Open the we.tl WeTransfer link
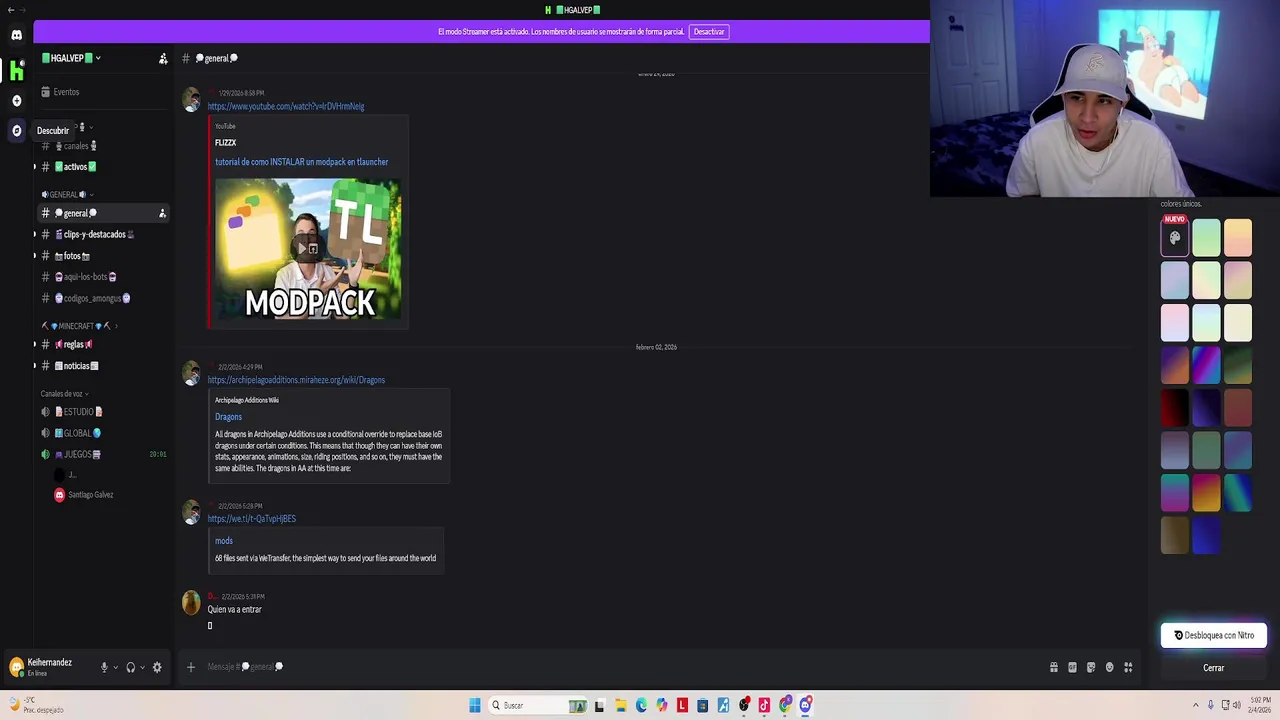This screenshot has height=720, width=1280. pos(251,519)
